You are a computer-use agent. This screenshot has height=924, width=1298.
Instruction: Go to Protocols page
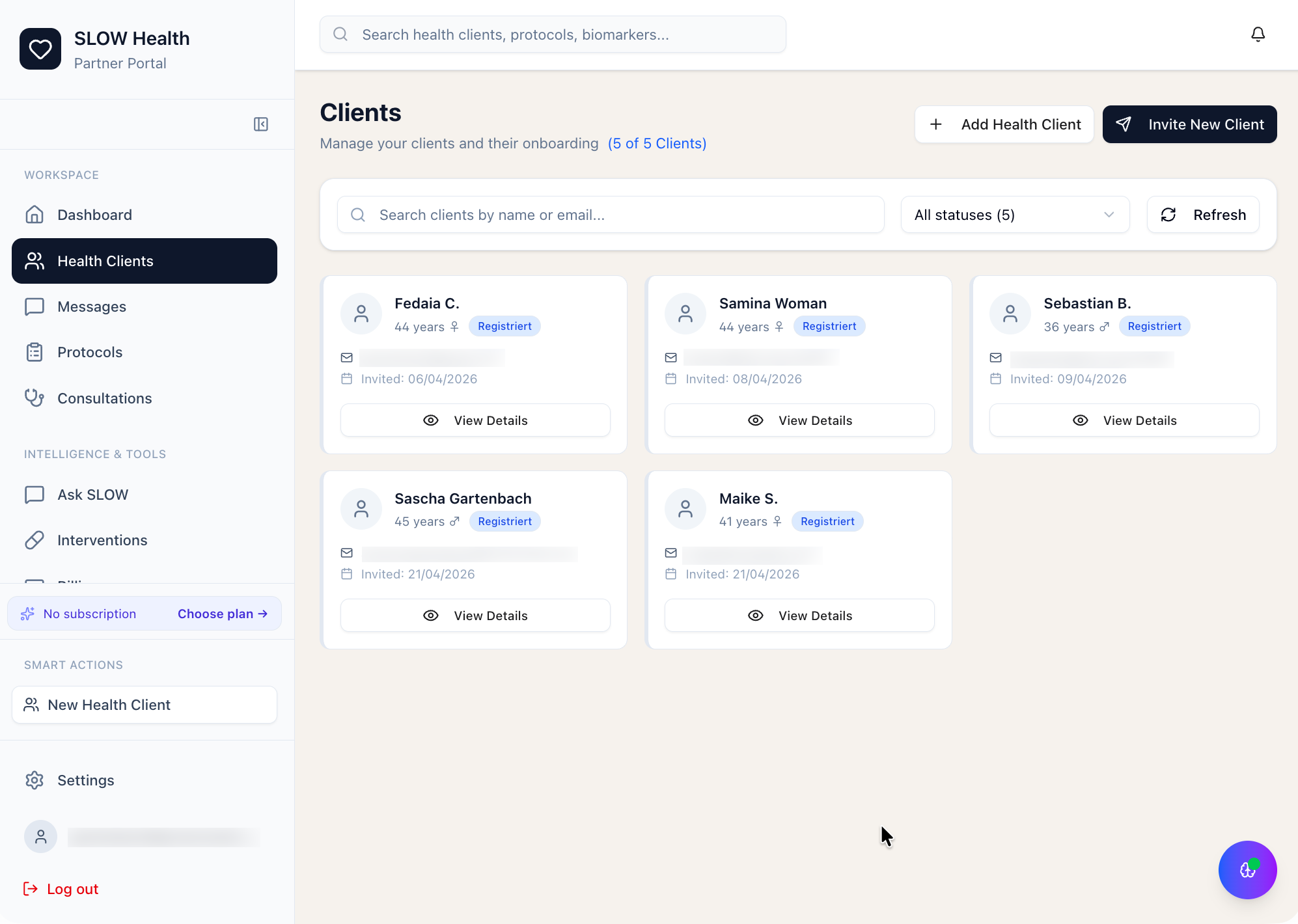(x=145, y=352)
